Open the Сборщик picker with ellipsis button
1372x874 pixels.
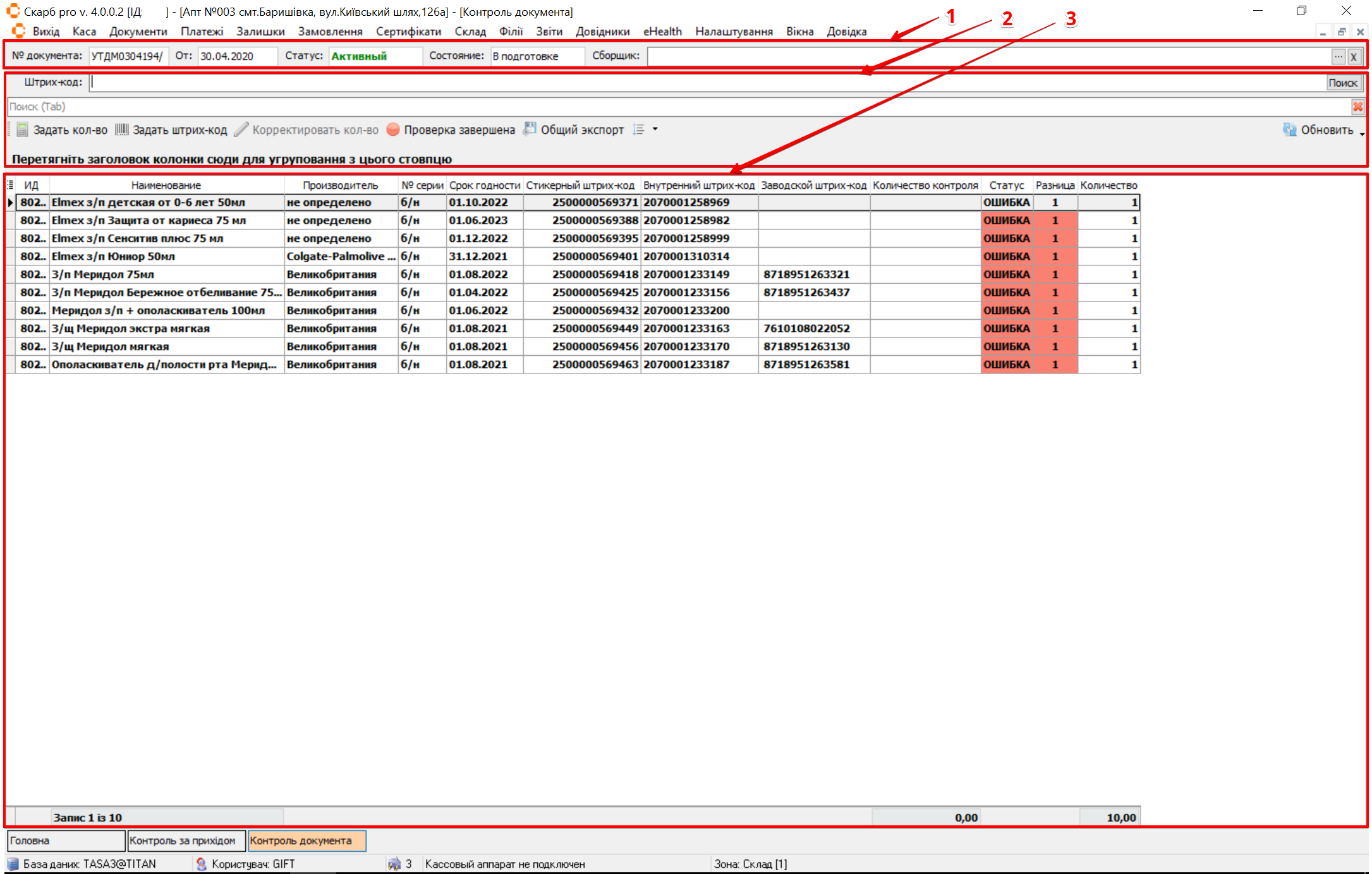coord(1339,56)
